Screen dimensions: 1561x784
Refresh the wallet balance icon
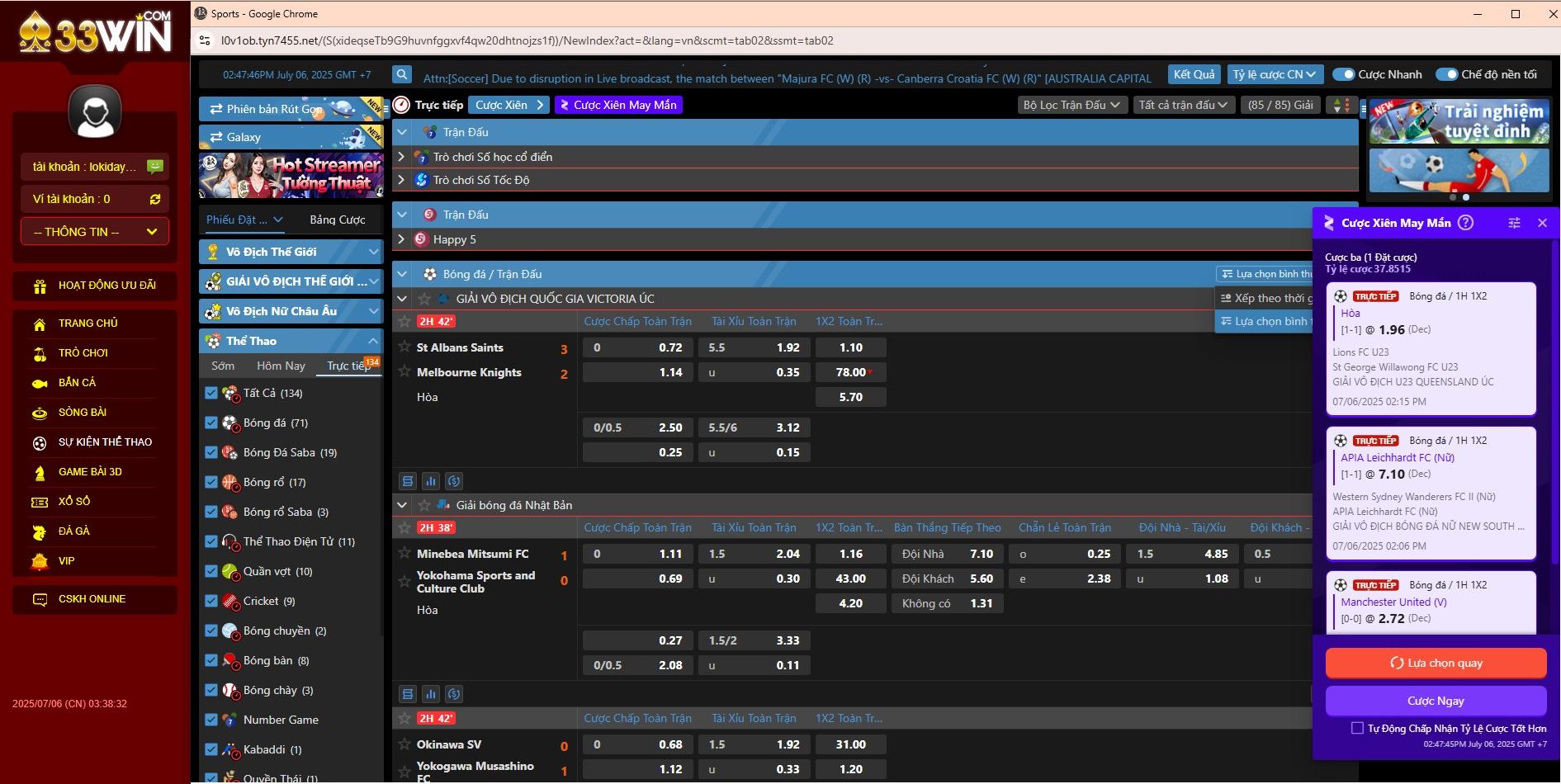154,199
